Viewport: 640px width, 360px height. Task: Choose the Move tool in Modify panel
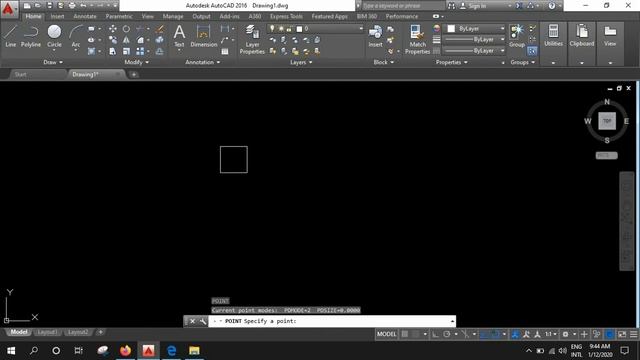pyautogui.click(x=113, y=29)
